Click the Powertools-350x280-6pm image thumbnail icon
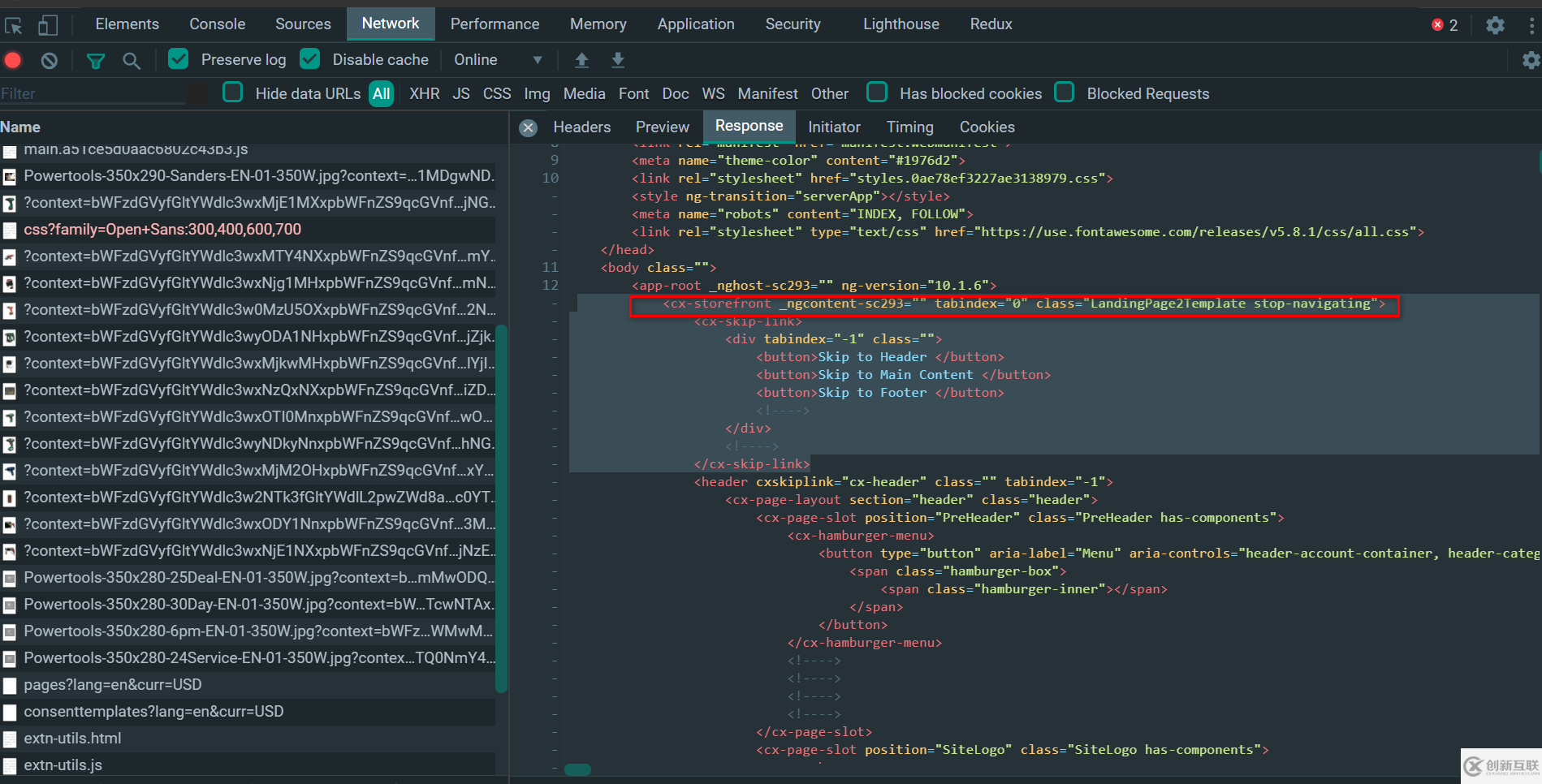This screenshot has width=1542, height=784. (x=10, y=632)
